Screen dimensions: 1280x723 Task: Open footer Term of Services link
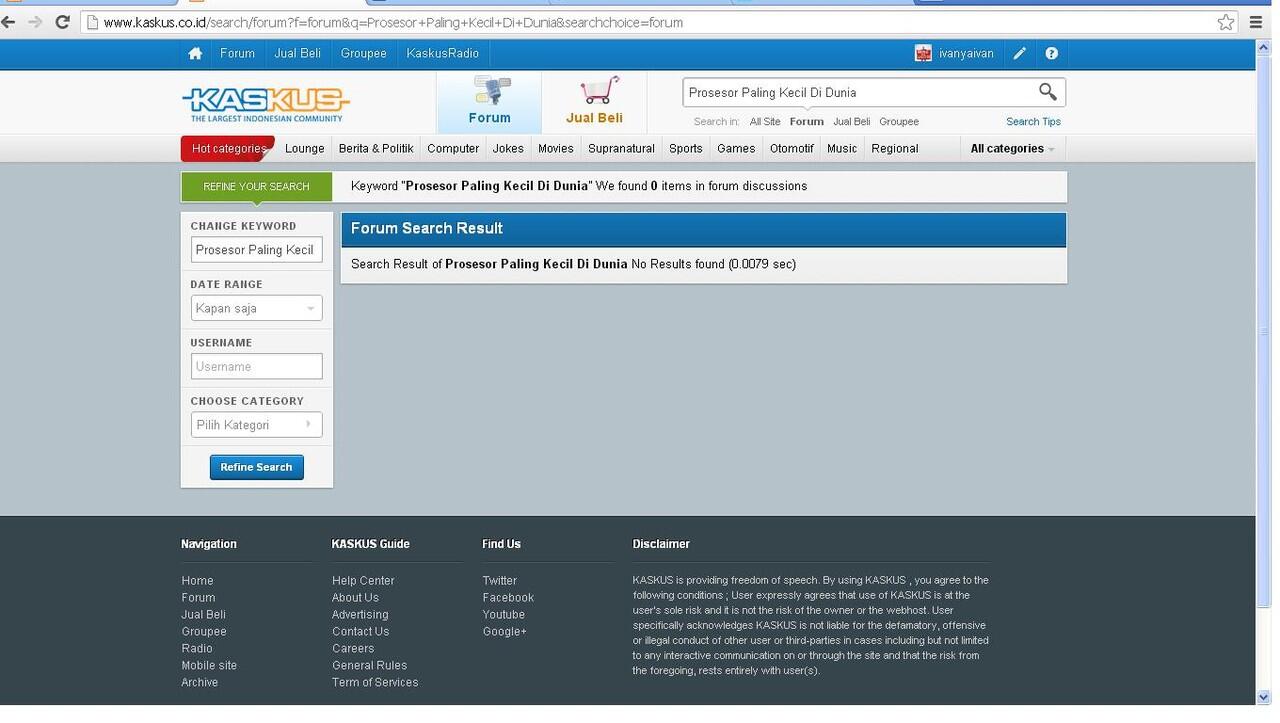tap(375, 683)
